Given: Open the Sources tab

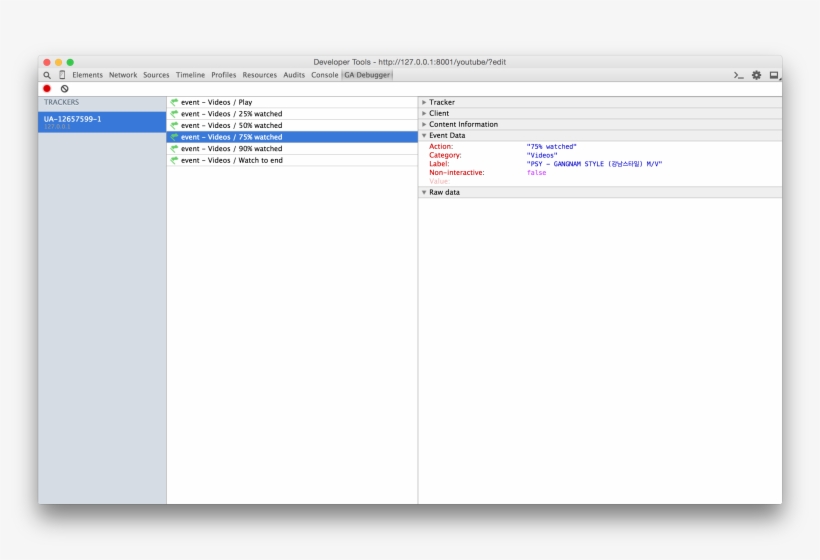Looking at the screenshot, I should click(x=156, y=75).
